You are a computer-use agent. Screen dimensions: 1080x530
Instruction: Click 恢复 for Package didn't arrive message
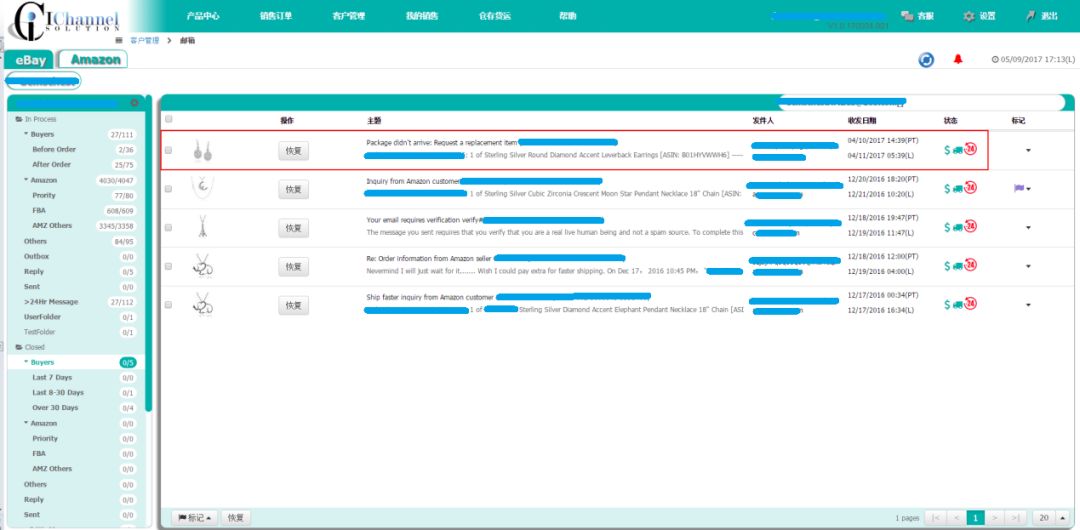293,151
